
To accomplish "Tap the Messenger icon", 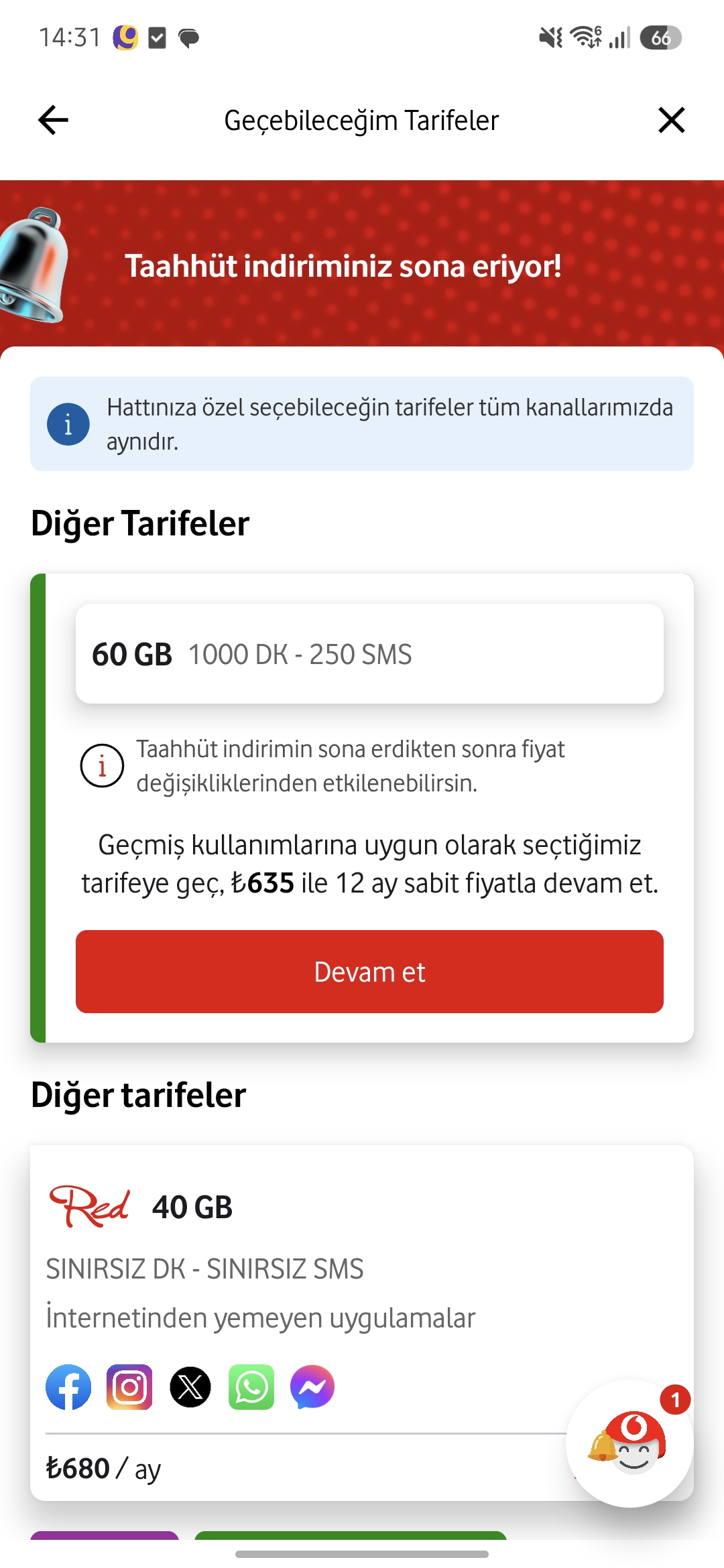I will point(312,1387).
